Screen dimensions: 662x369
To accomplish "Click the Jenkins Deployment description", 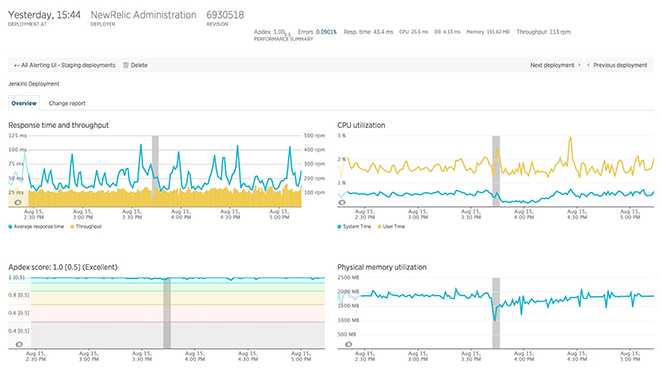I will [34, 84].
